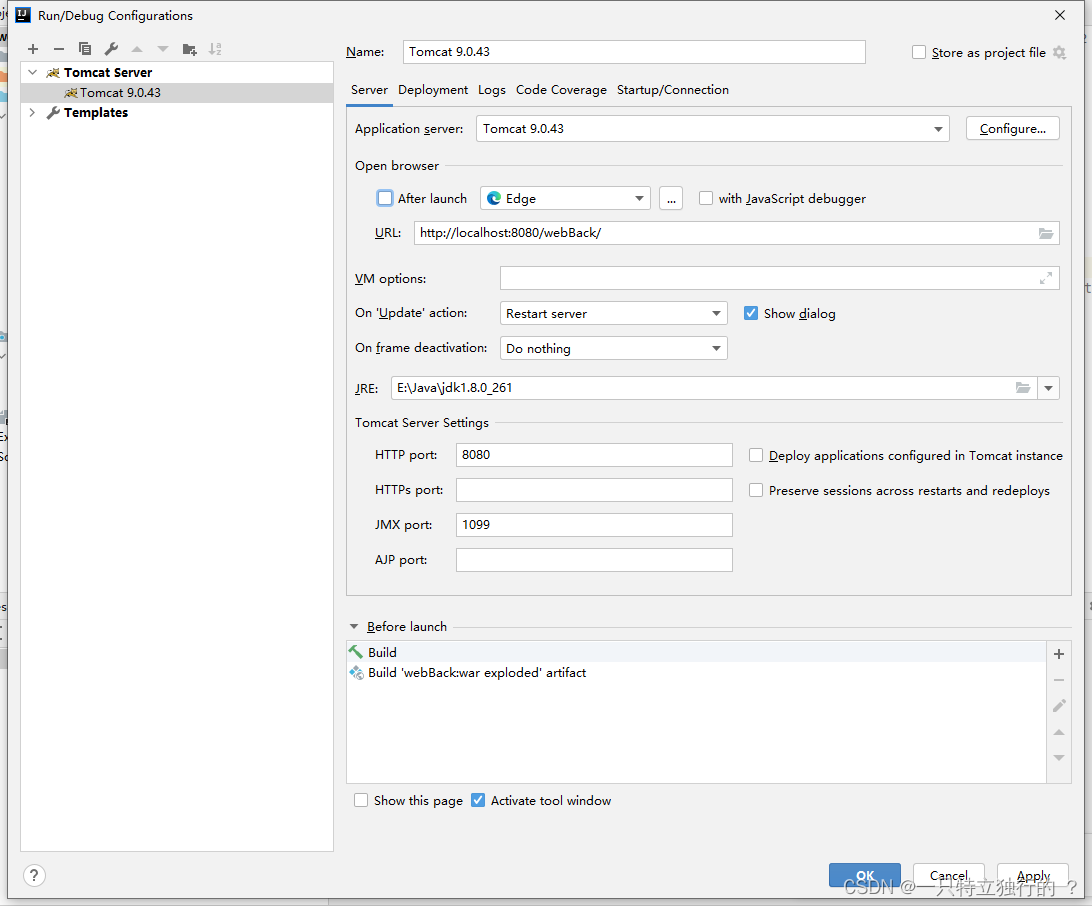The width and height of the screenshot is (1092, 906).
Task: Enable Preserve sessions across restarts and redeploys
Action: pyautogui.click(x=756, y=490)
